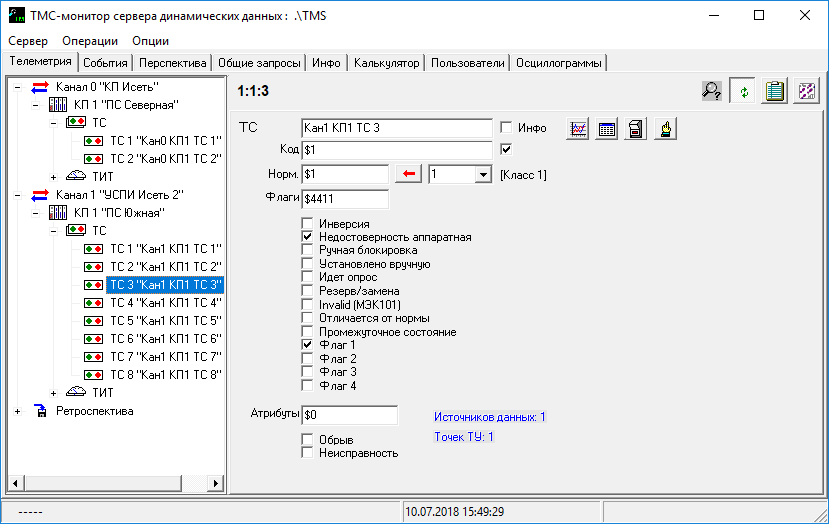829x524 pixels.
Task: Expand the Ретроспектива tree node
Action: [x=18, y=411]
